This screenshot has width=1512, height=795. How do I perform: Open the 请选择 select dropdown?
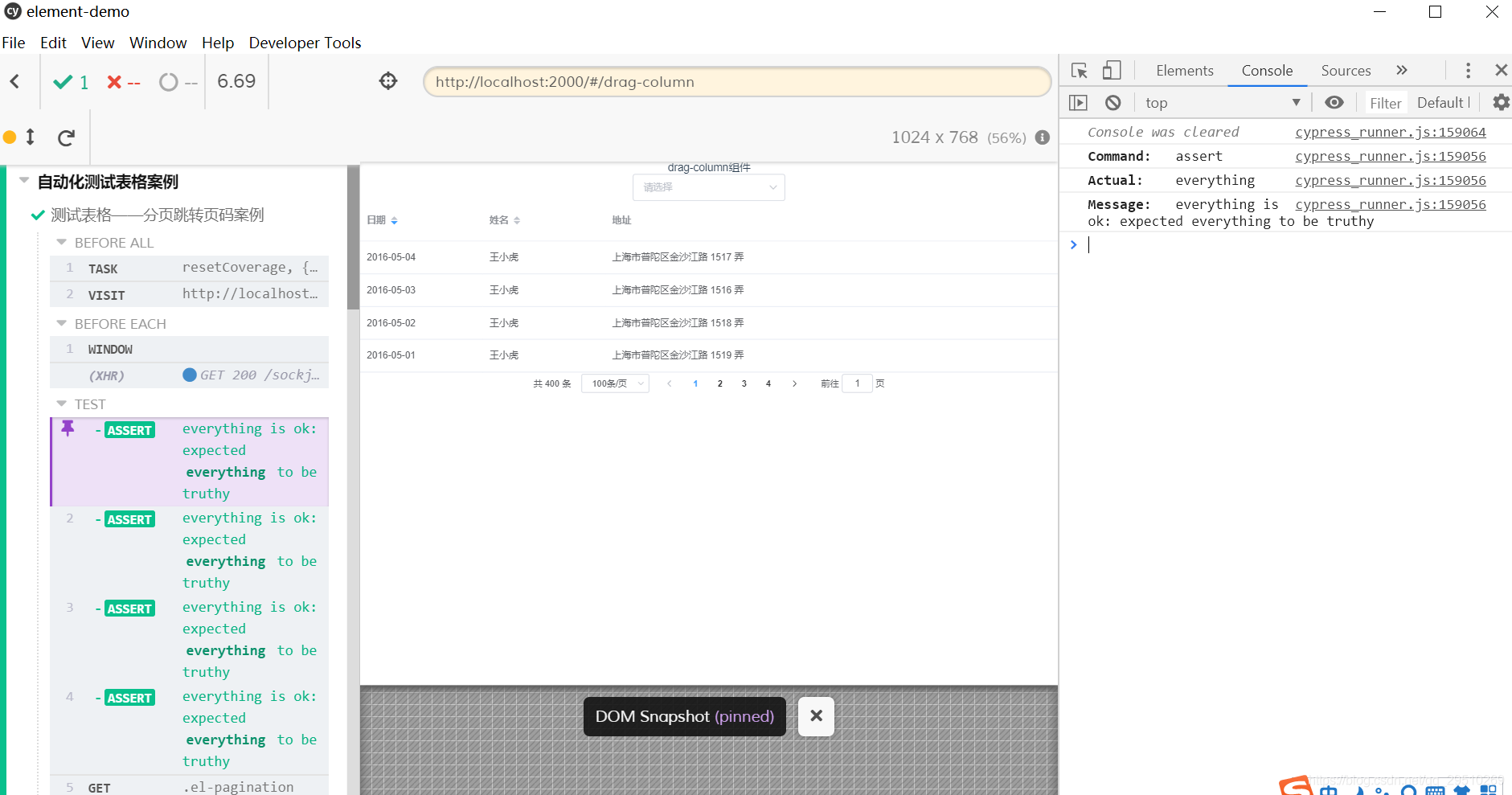click(x=708, y=187)
